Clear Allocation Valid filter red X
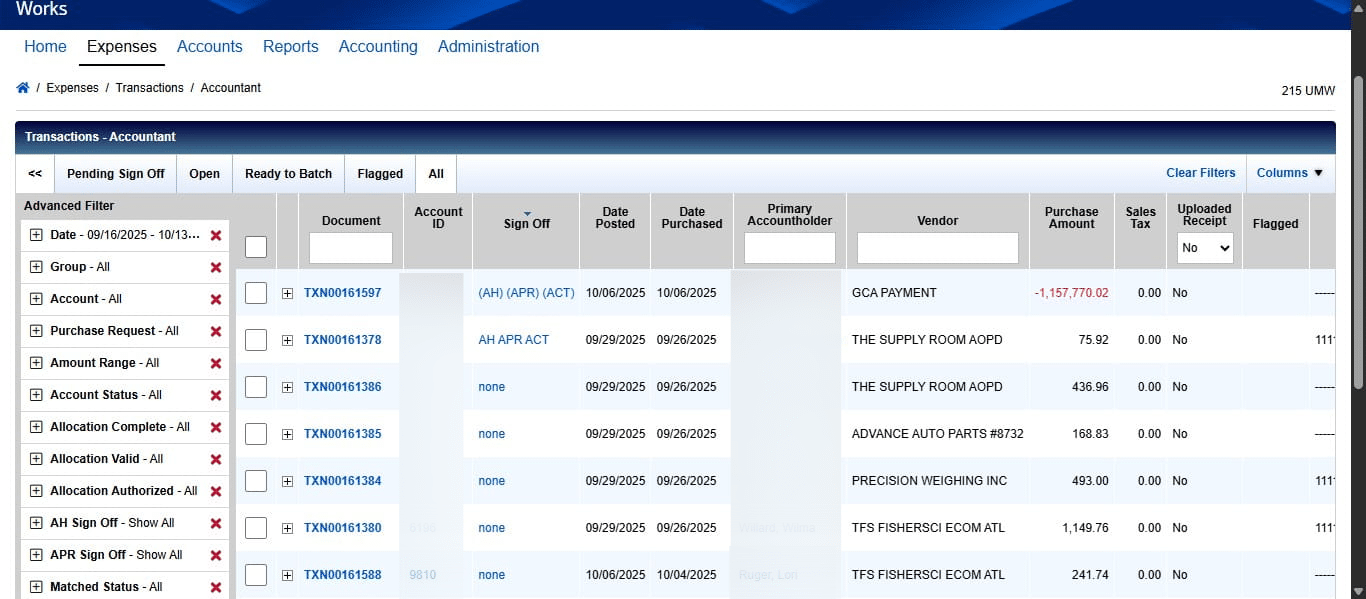The image size is (1366, 599). point(215,459)
